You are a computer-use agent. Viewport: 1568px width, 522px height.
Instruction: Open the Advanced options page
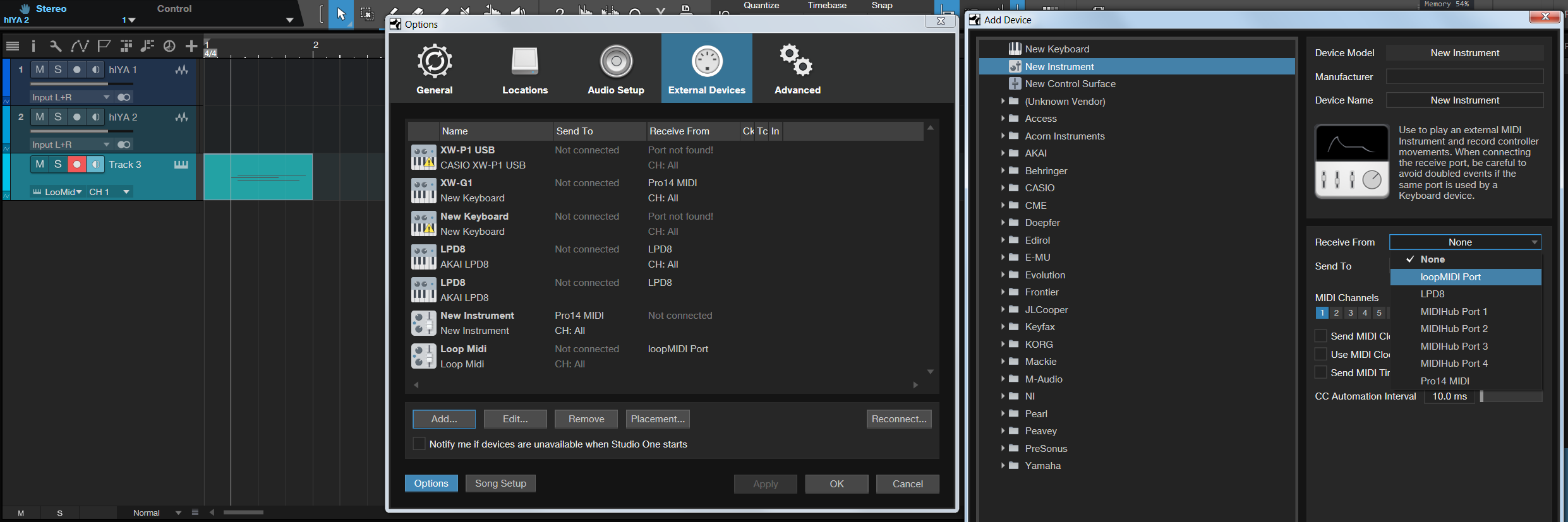[x=797, y=68]
